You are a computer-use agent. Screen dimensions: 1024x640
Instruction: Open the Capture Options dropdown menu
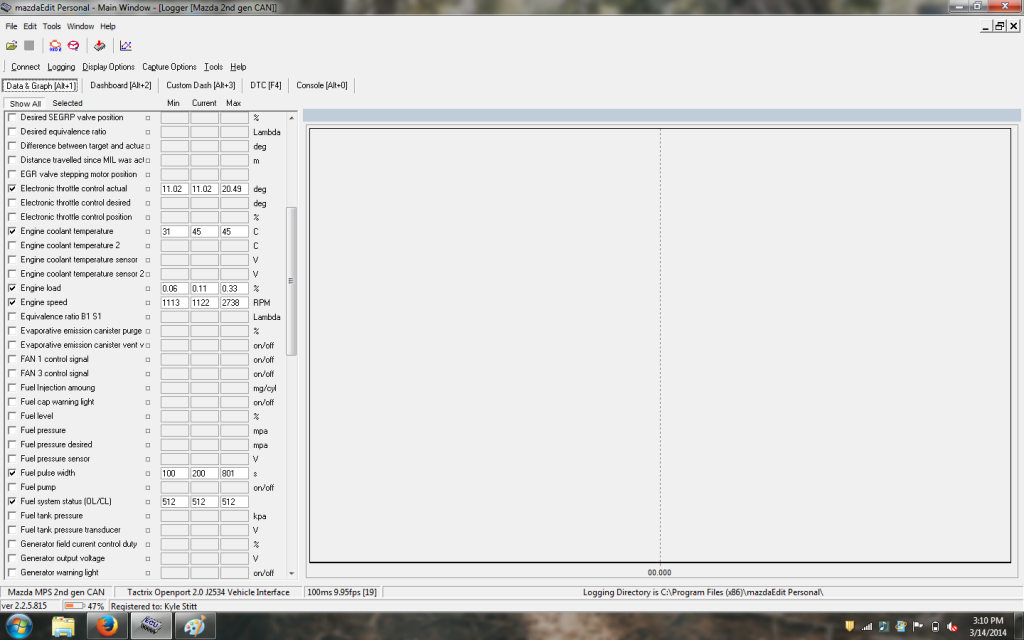pos(169,67)
